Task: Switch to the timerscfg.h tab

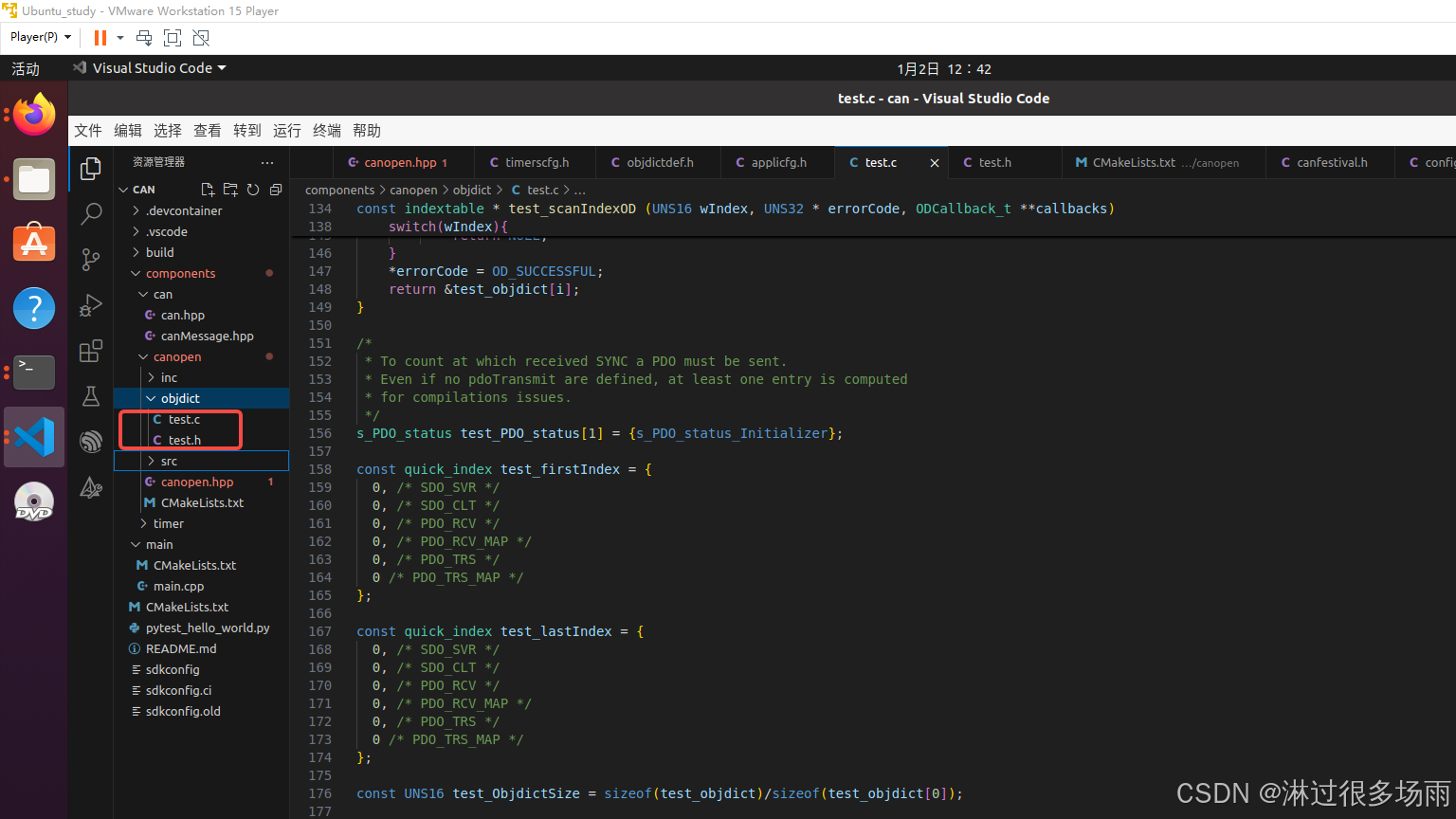Action: pos(536,163)
